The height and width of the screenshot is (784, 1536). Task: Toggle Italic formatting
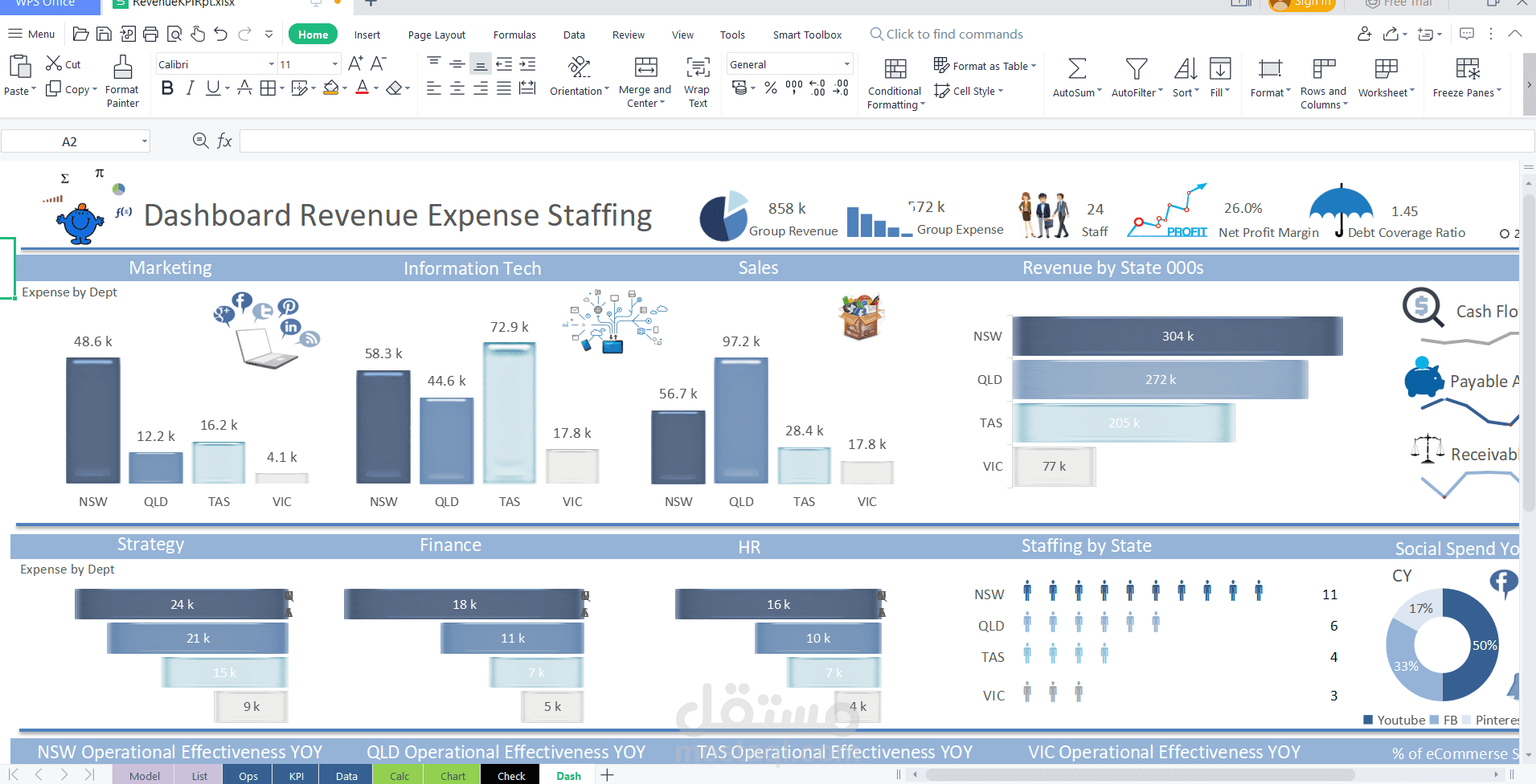(190, 88)
